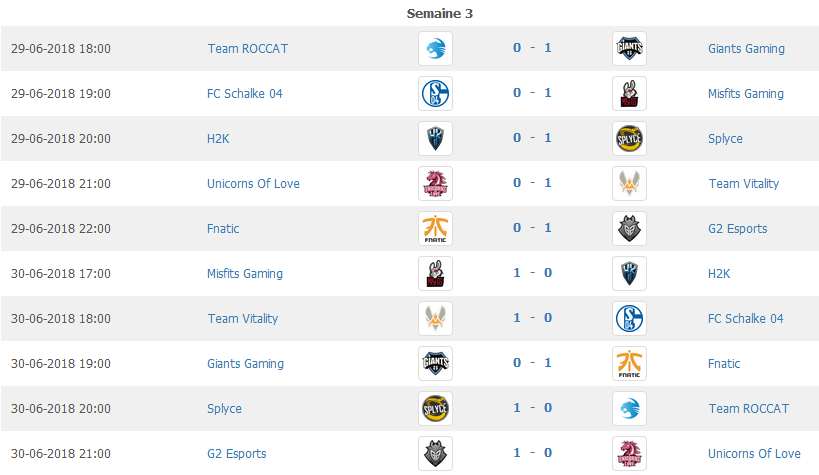Open Unicorns Of Love link in the last row

point(754,454)
